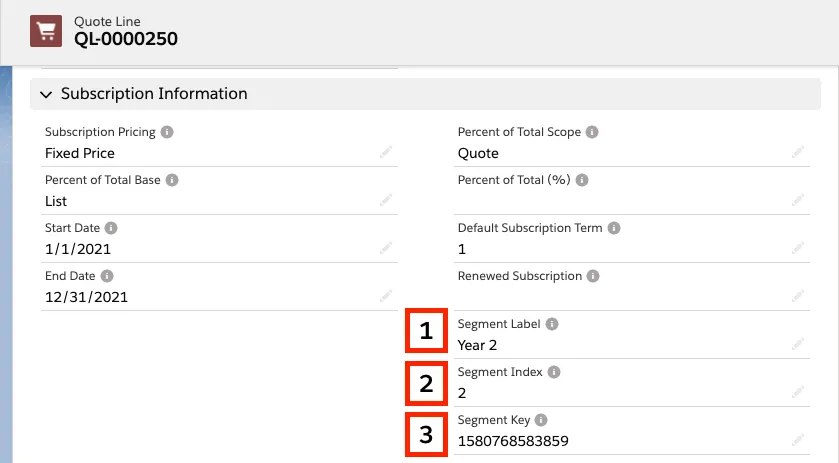
Task: Show help for Renewed Subscription
Action: pyautogui.click(x=593, y=276)
